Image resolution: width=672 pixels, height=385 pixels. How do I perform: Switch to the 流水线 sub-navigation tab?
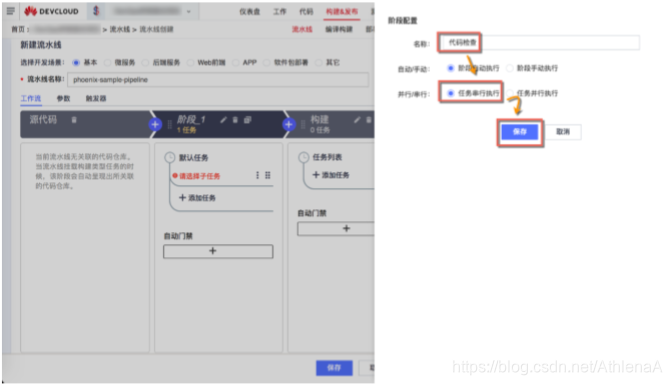coord(302,29)
